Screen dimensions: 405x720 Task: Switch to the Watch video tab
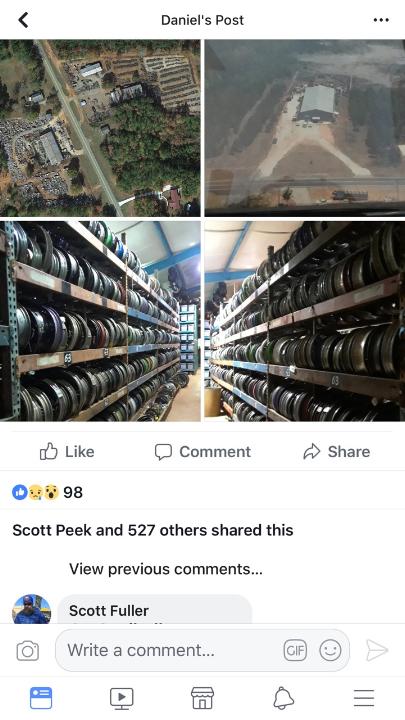[x=122, y=698]
